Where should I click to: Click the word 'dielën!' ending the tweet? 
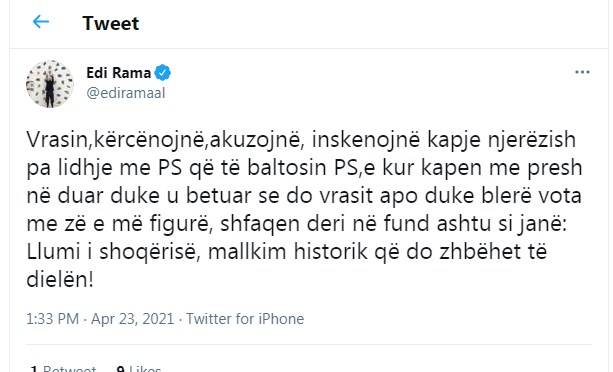(x=60, y=280)
